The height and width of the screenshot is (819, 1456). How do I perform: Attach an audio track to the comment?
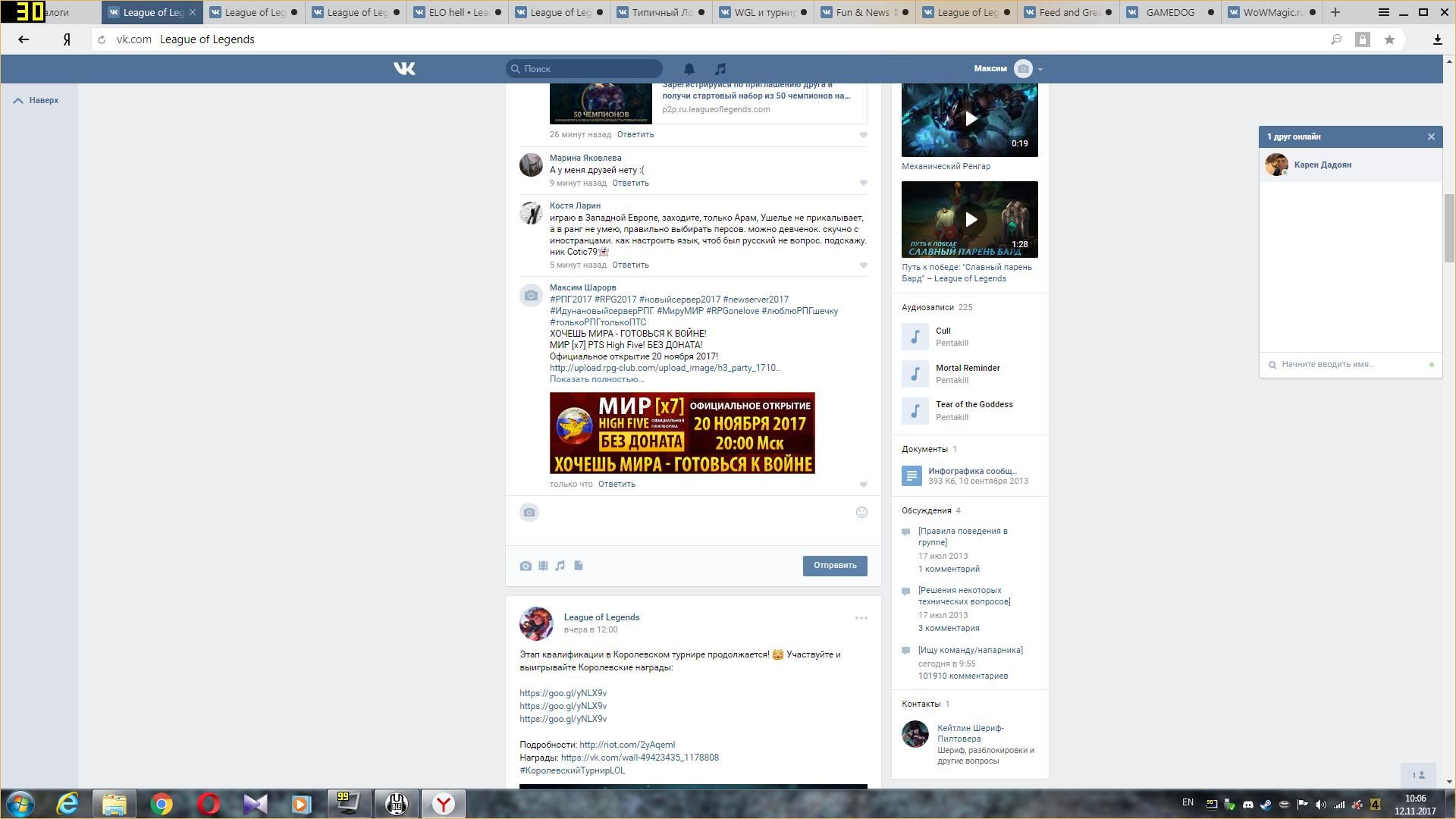tap(560, 566)
